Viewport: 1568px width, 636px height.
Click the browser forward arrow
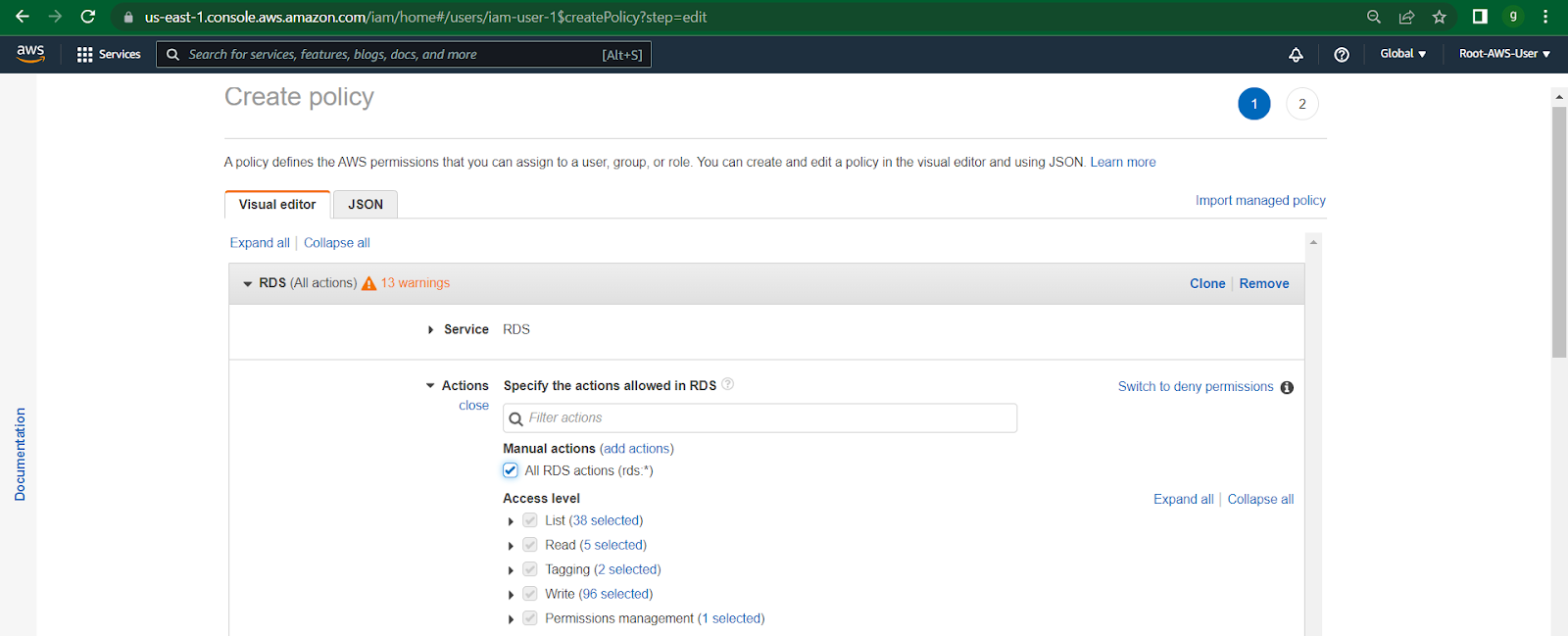click(55, 17)
